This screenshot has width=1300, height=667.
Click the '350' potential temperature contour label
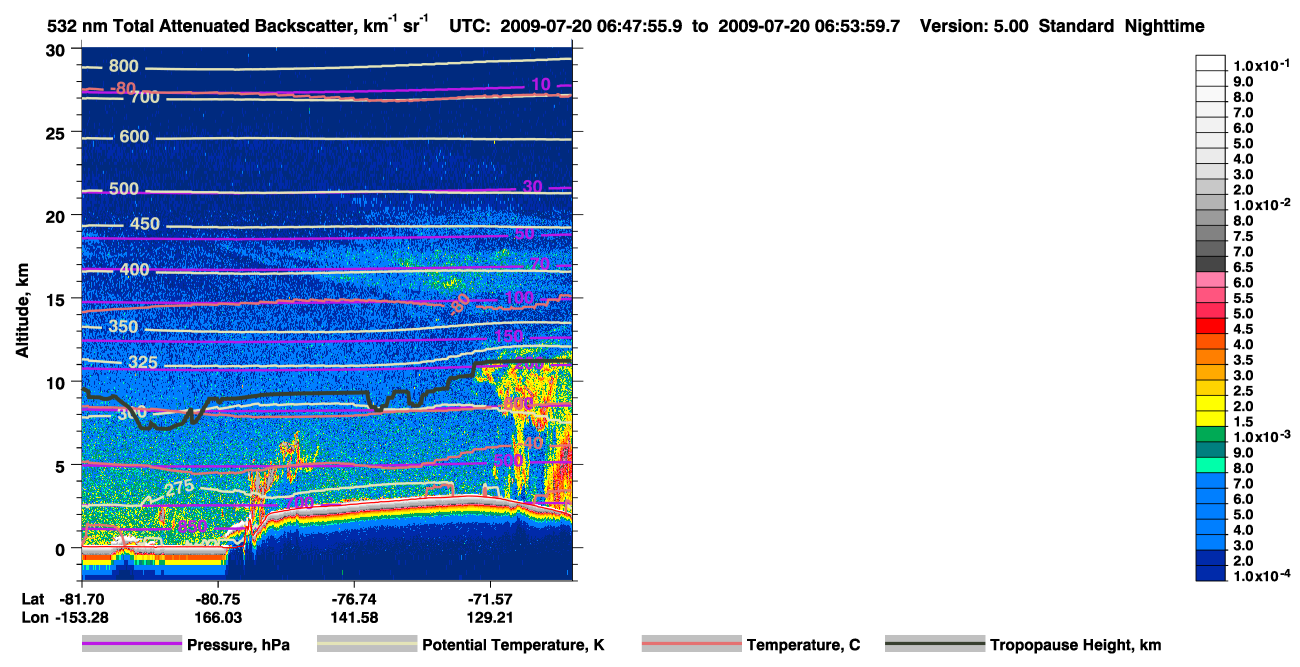click(124, 326)
